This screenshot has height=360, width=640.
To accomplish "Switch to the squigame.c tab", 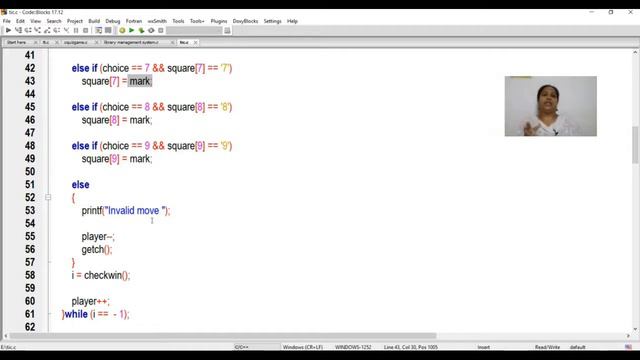I will click(x=76, y=42).
